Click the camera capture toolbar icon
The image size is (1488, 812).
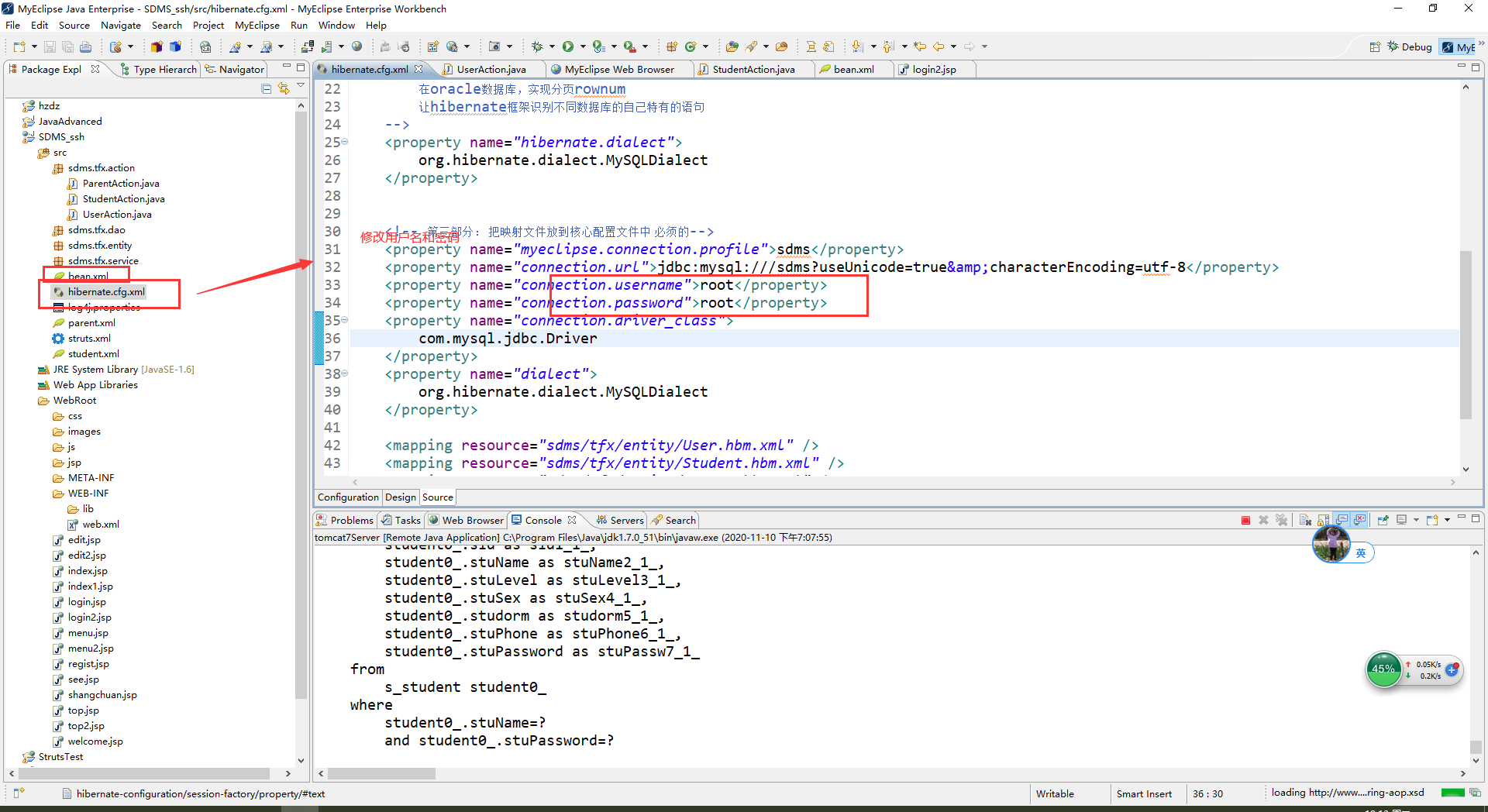(494, 46)
